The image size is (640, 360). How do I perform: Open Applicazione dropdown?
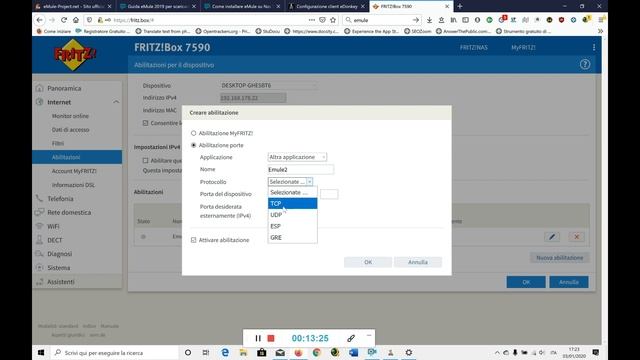(297, 157)
